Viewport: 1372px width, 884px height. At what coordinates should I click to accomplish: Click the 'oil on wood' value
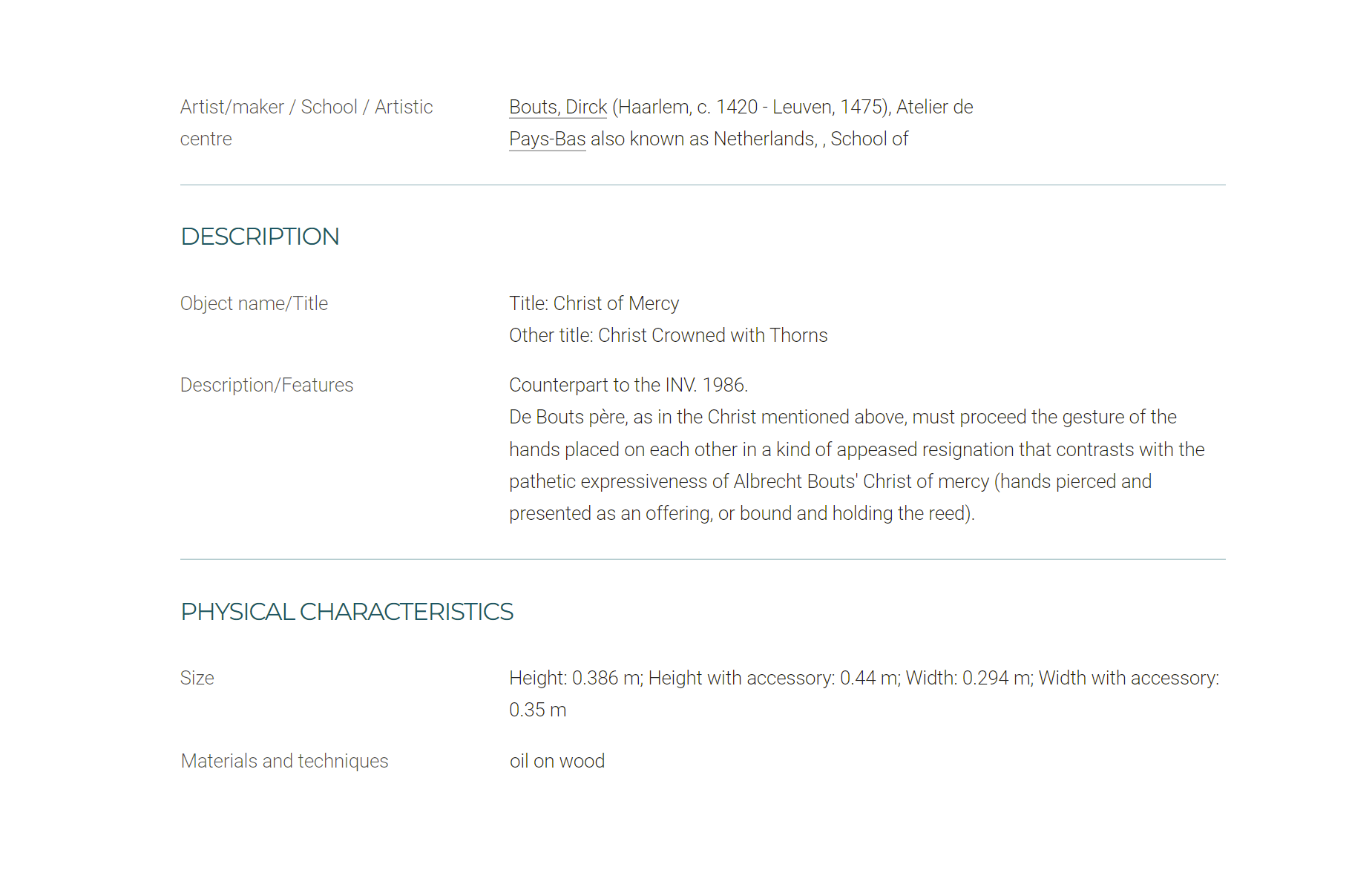[557, 761]
